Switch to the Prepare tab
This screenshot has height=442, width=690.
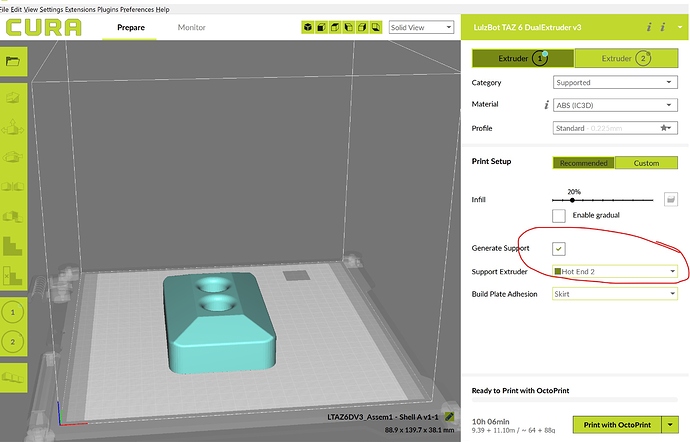(x=131, y=27)
